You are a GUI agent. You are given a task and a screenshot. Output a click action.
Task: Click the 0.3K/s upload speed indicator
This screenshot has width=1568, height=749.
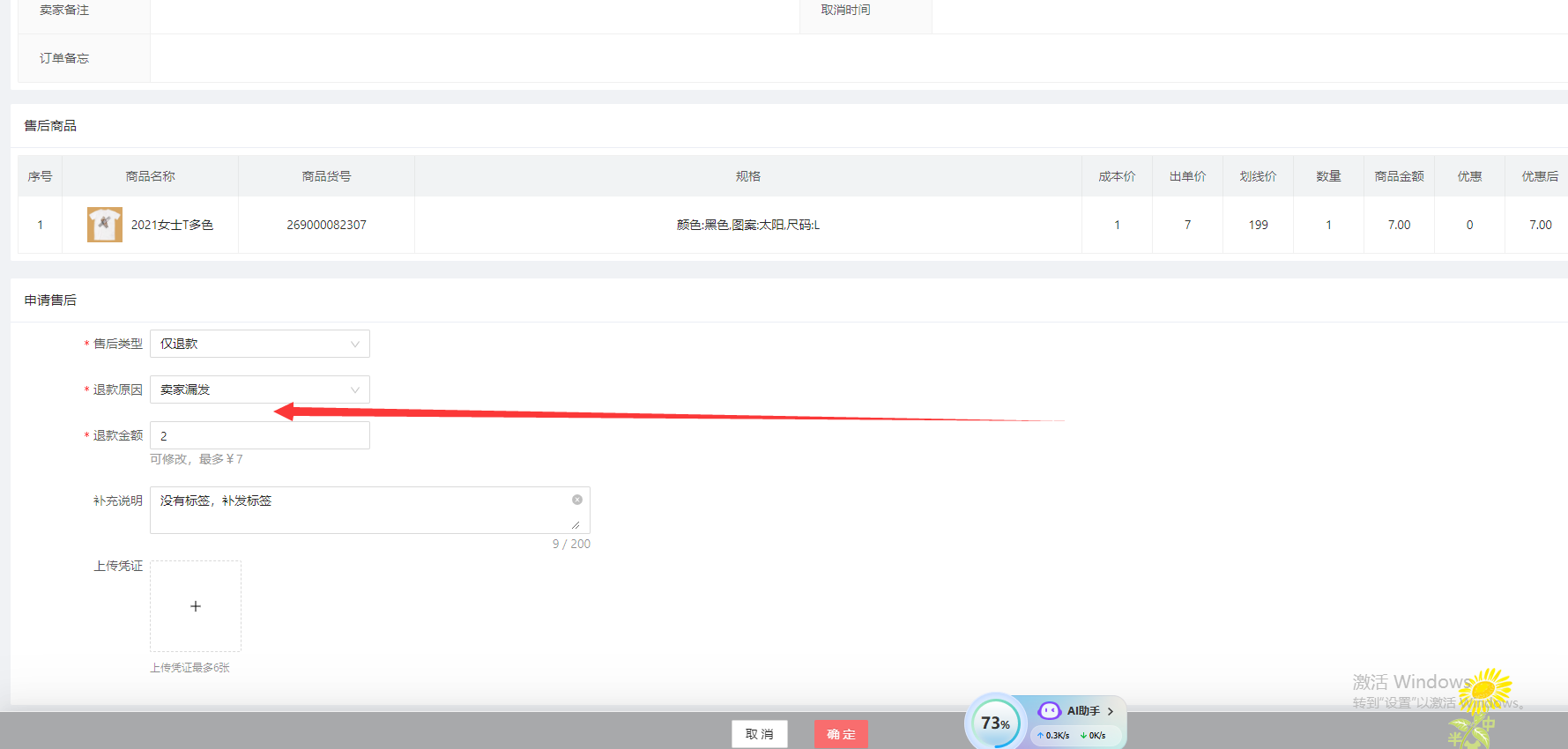pos(1053,735)
